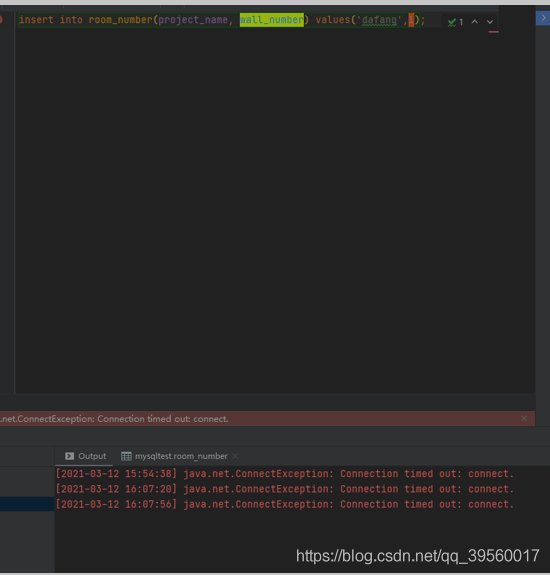Click the values keyword in the statement
Image resolution: width=550 pixels, height=575 pixels.
tap(333, 20)
